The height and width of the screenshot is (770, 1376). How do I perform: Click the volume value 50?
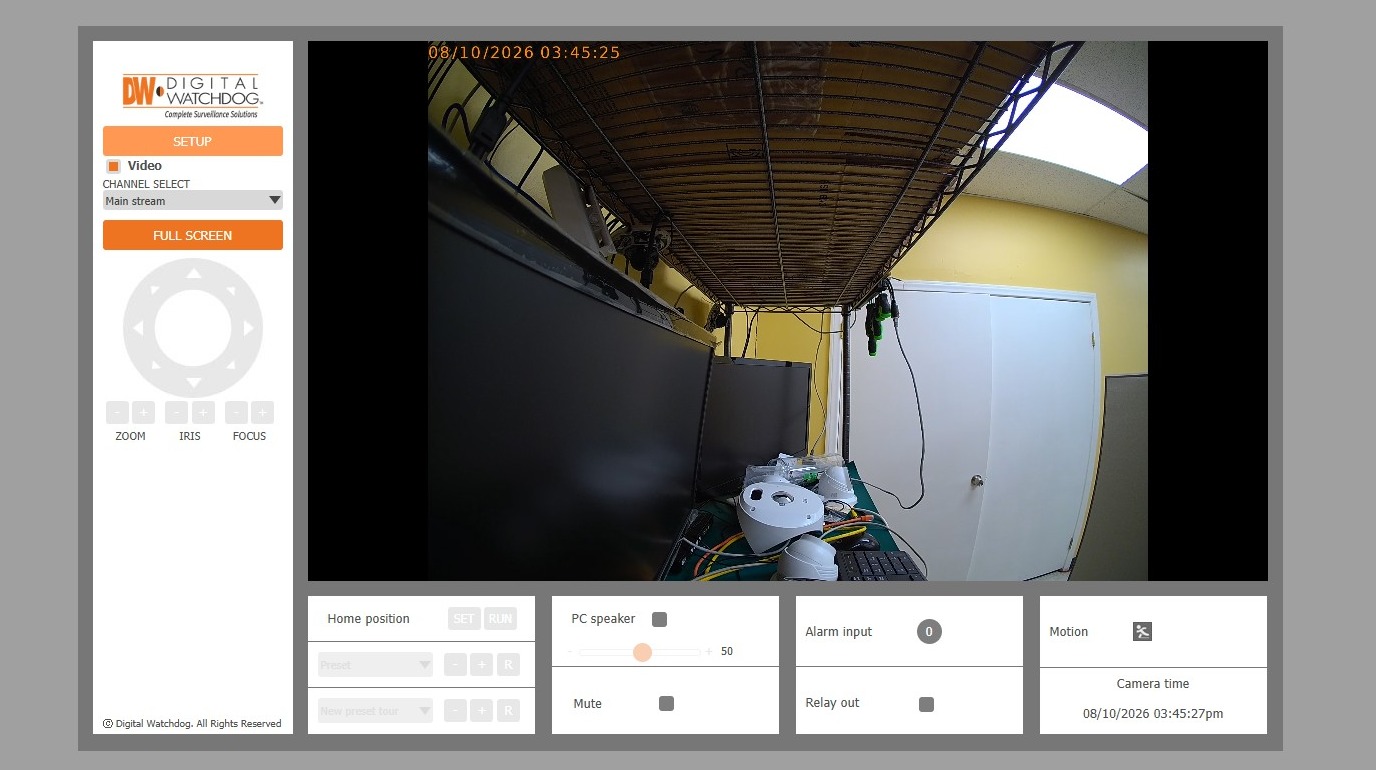727,652
